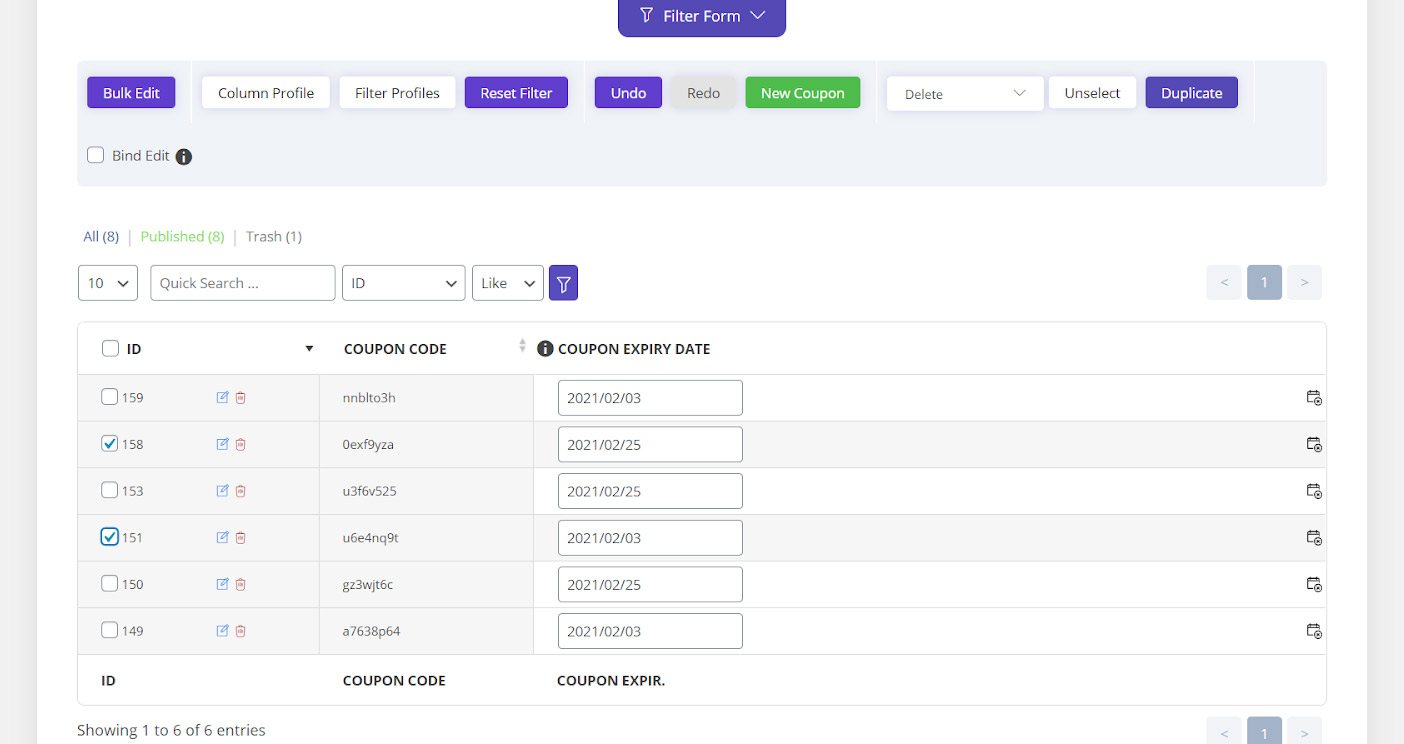Sort by Coupon Code column arrows
Screen dimensions: 1404x744
pyautogui.click(x=522, y=346)
